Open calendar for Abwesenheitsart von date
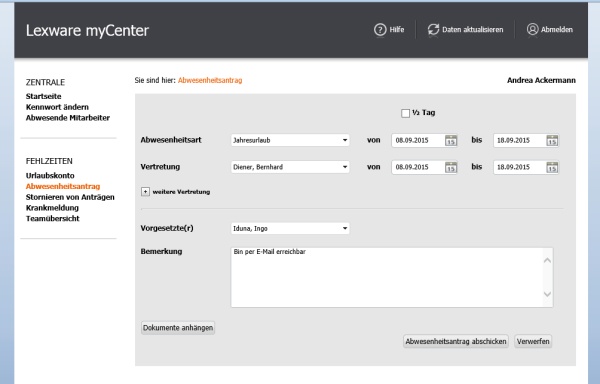The width and height of the screenshot is (600, 384). pyautogui.click(x=451, y=140)
